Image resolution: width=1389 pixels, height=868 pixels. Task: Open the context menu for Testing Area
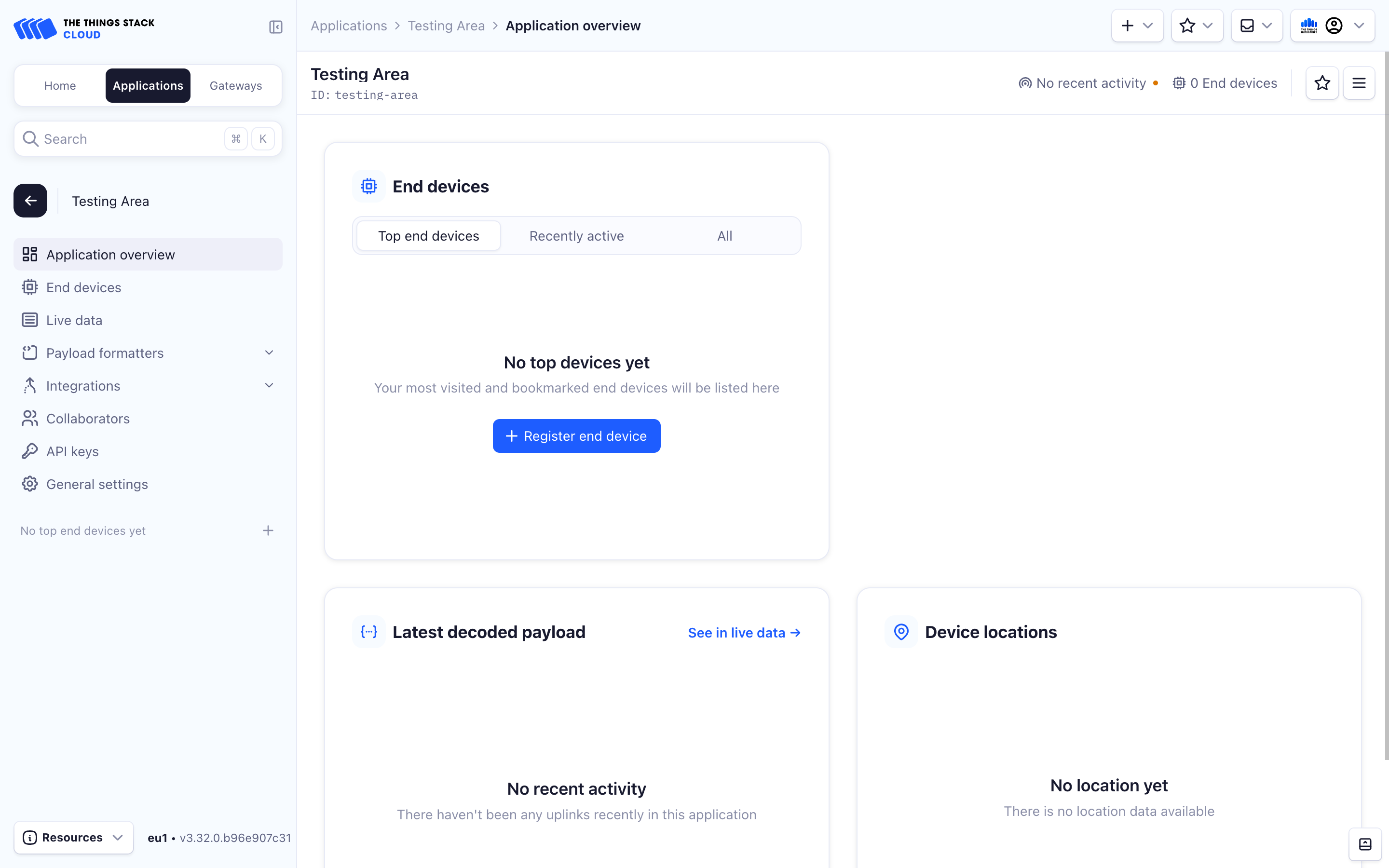tap(1360, 82)
